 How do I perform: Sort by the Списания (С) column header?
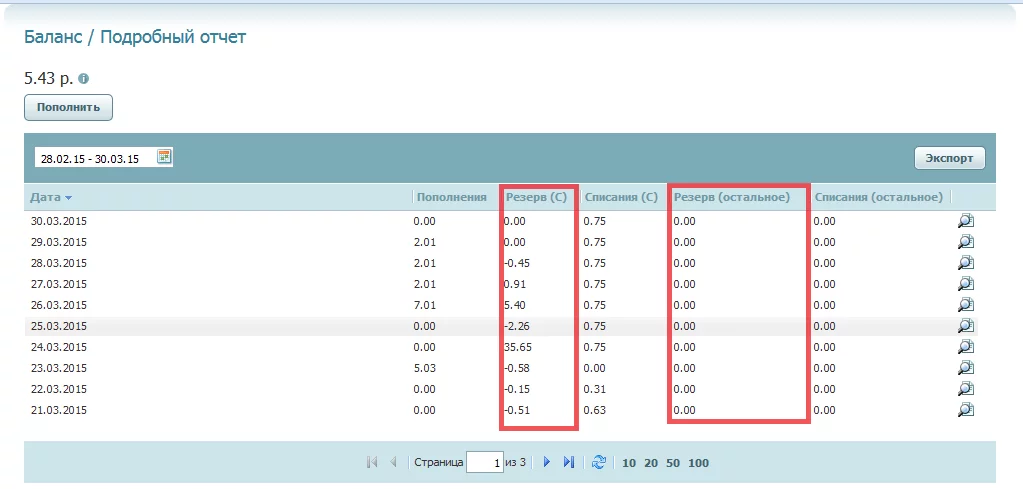620,197
